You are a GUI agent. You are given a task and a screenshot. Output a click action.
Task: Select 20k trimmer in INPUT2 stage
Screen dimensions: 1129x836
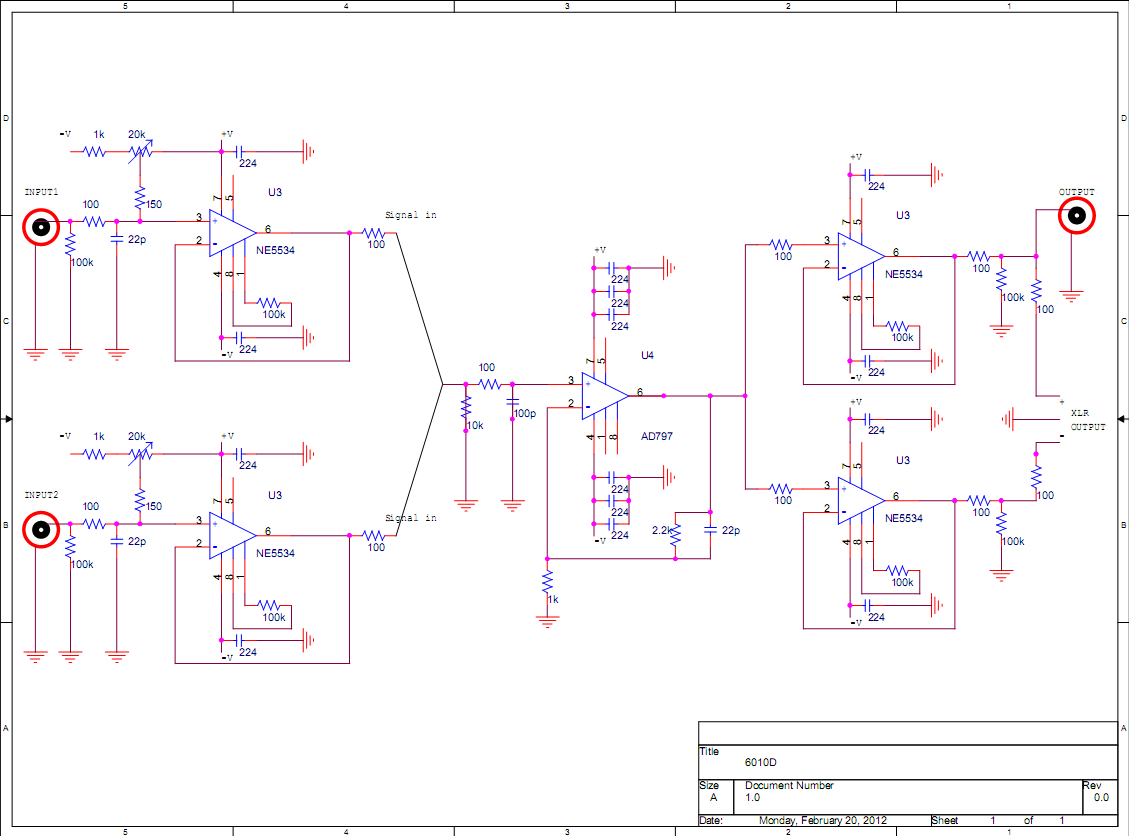140,454
